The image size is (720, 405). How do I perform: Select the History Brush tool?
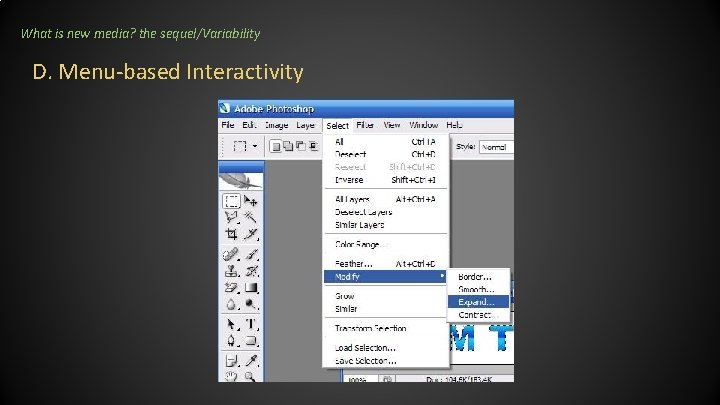(251, 271)
